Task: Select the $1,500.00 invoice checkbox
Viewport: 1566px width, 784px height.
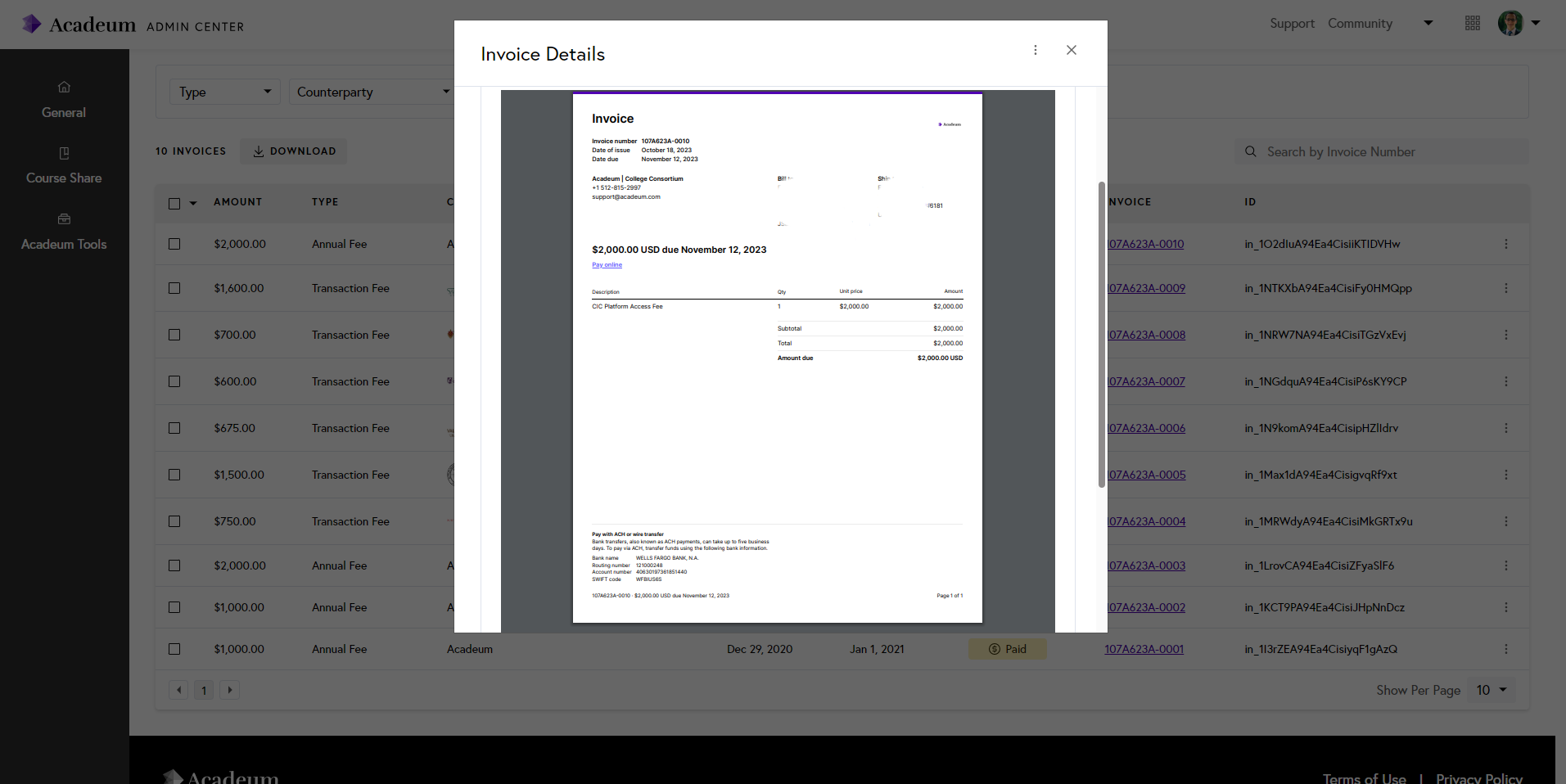Action: coord(174,475)
